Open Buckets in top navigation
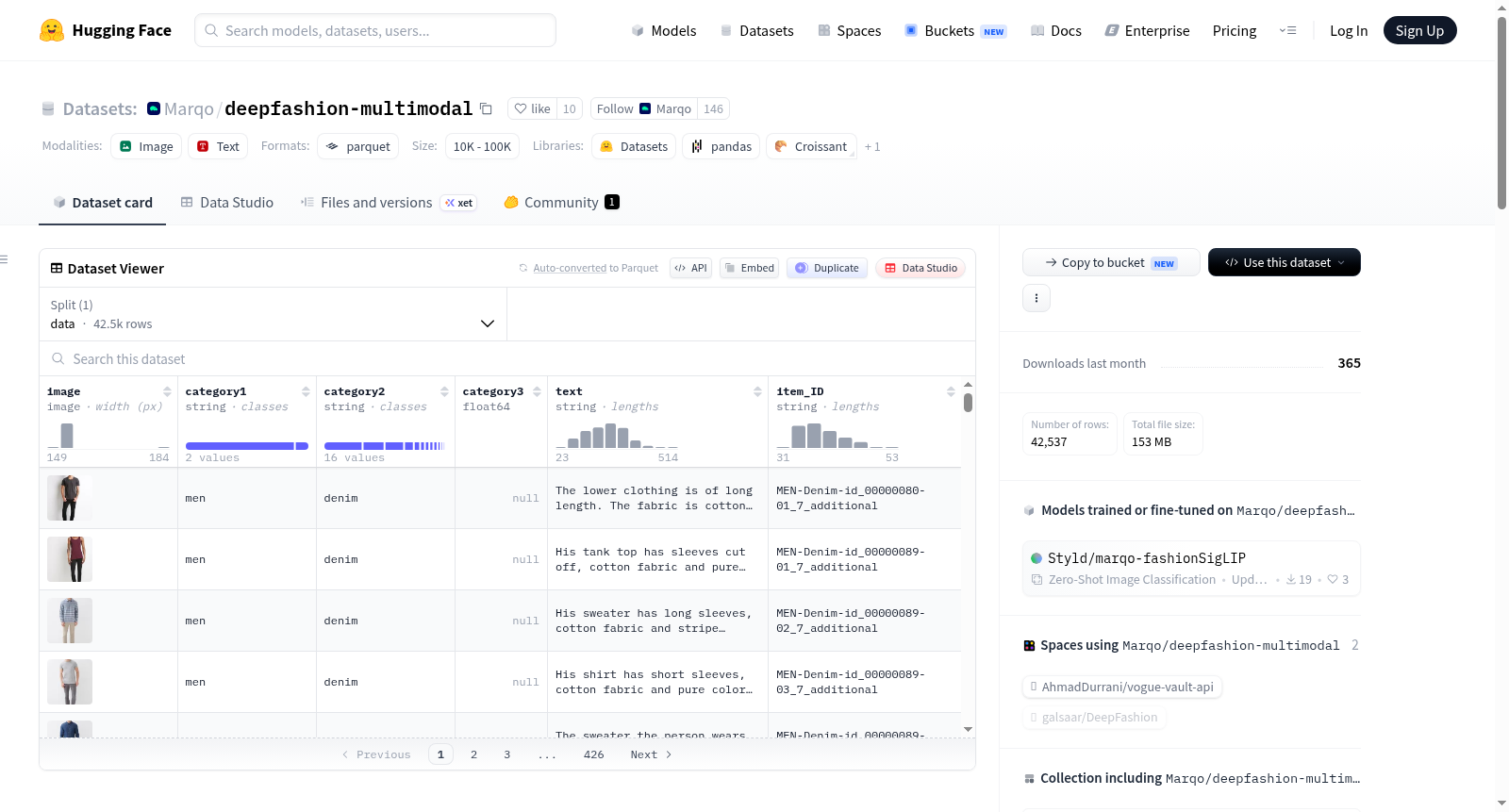1509x812 pixels. [x=954, y=30]
